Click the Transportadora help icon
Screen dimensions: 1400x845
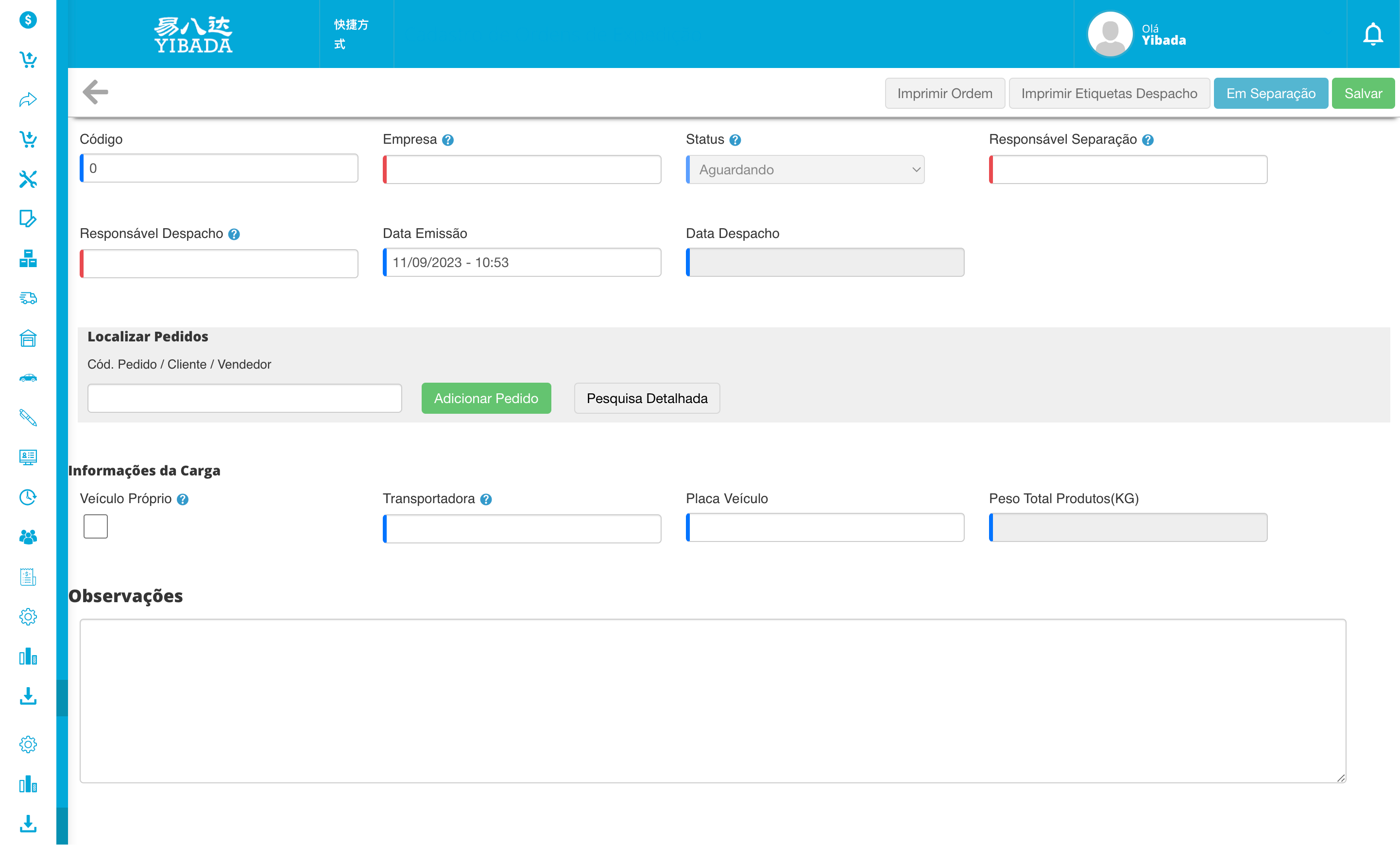(486, 499)
